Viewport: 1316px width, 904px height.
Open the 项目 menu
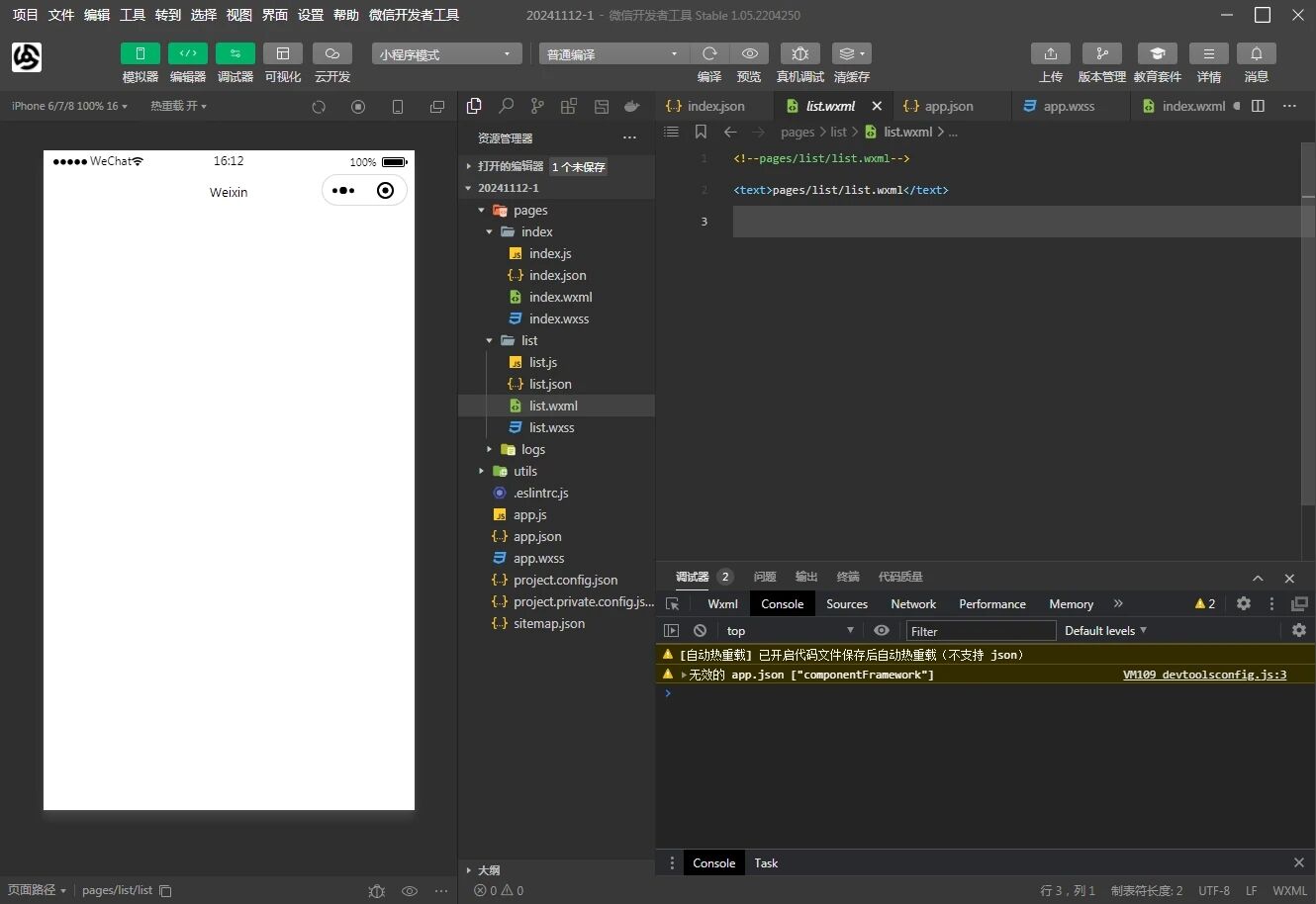25,15
